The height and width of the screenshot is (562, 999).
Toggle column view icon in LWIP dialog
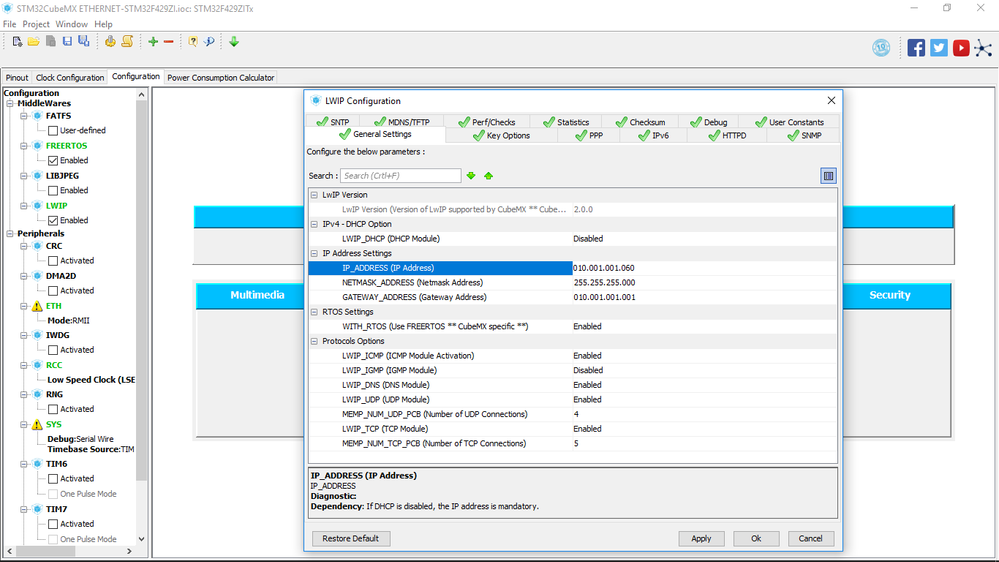click(828, 176)
